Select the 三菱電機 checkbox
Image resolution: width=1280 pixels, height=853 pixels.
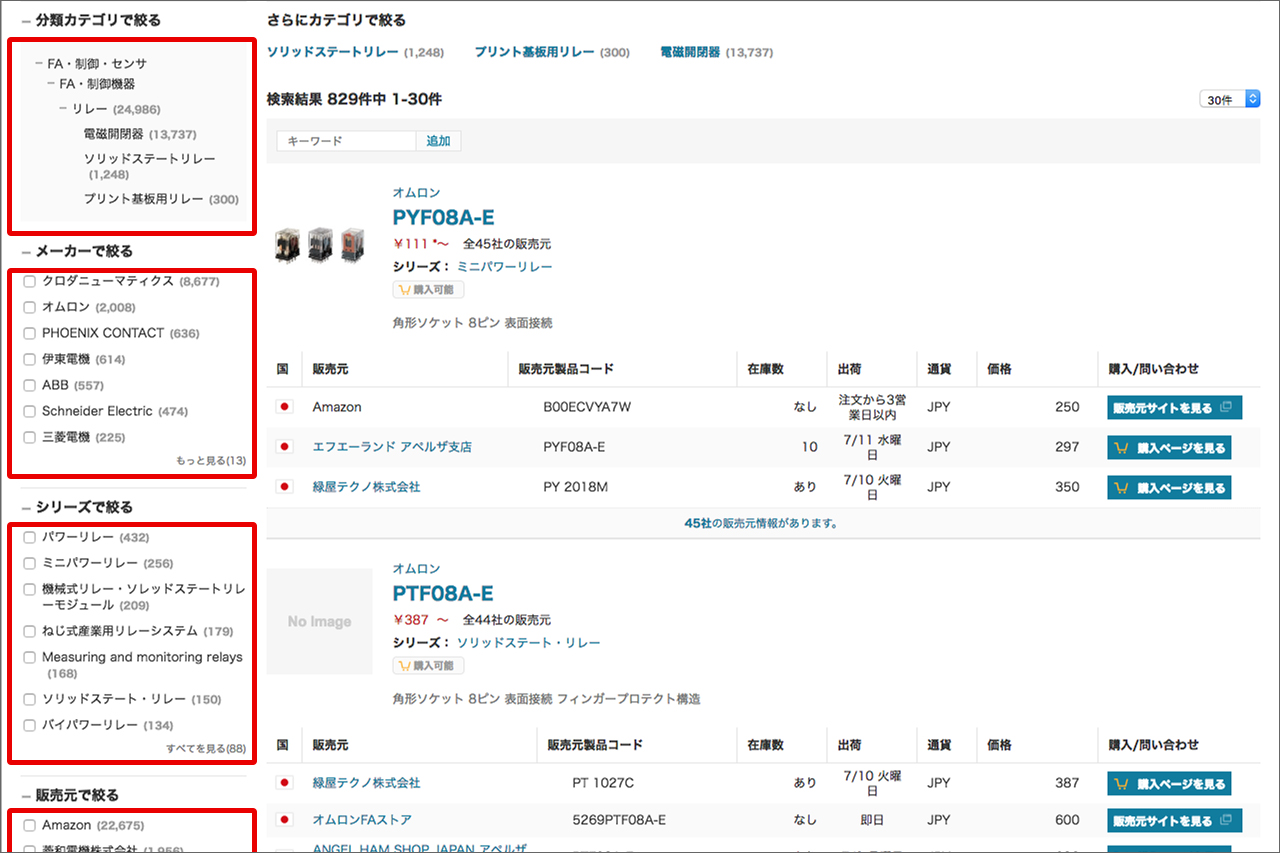(30, 438)
